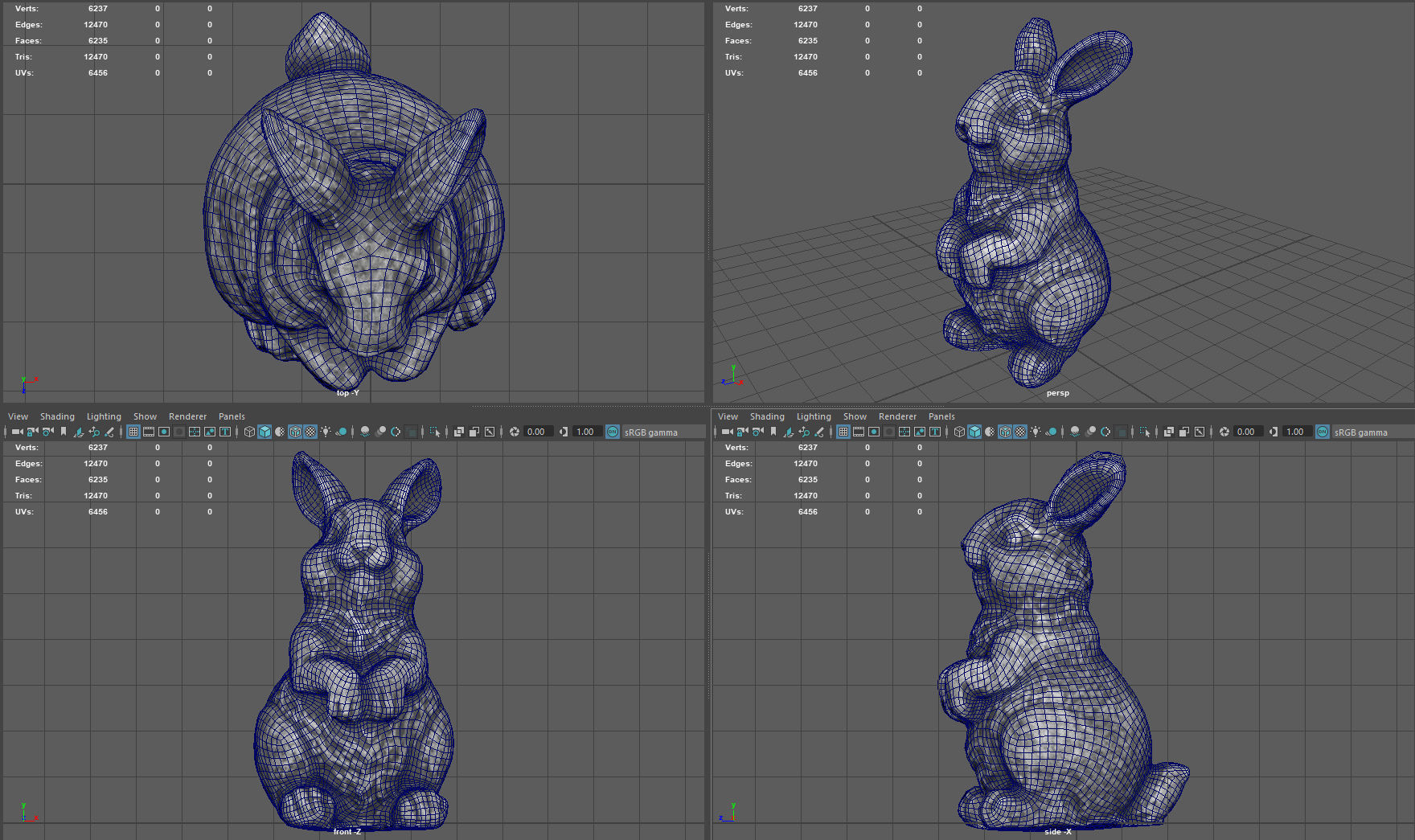Toggle X-Ray icon in side panel toolbar
The height and width of the screenshot is (840, 1415).
click(x=1168, y=432)
